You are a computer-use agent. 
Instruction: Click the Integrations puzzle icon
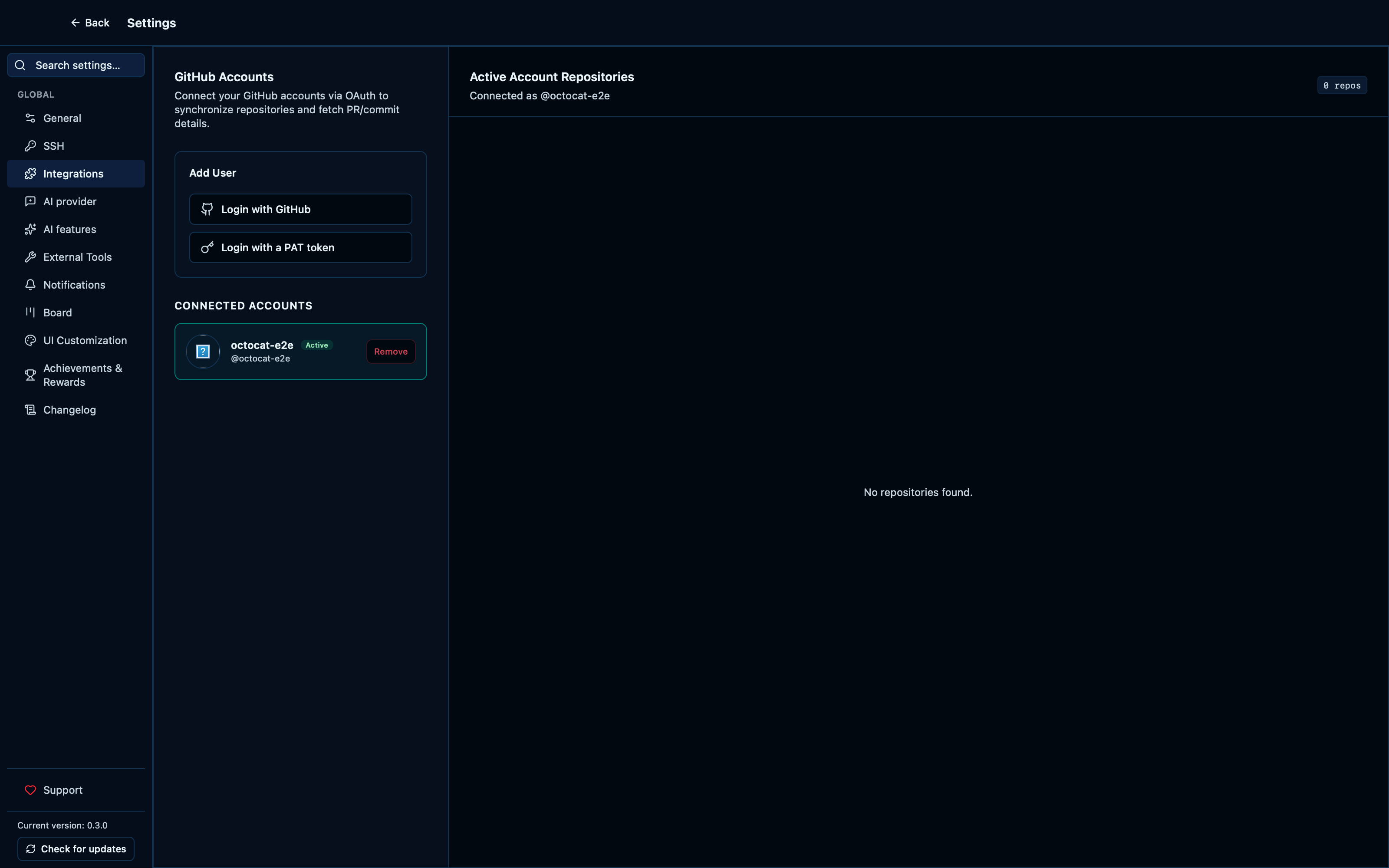pos(30,173)
